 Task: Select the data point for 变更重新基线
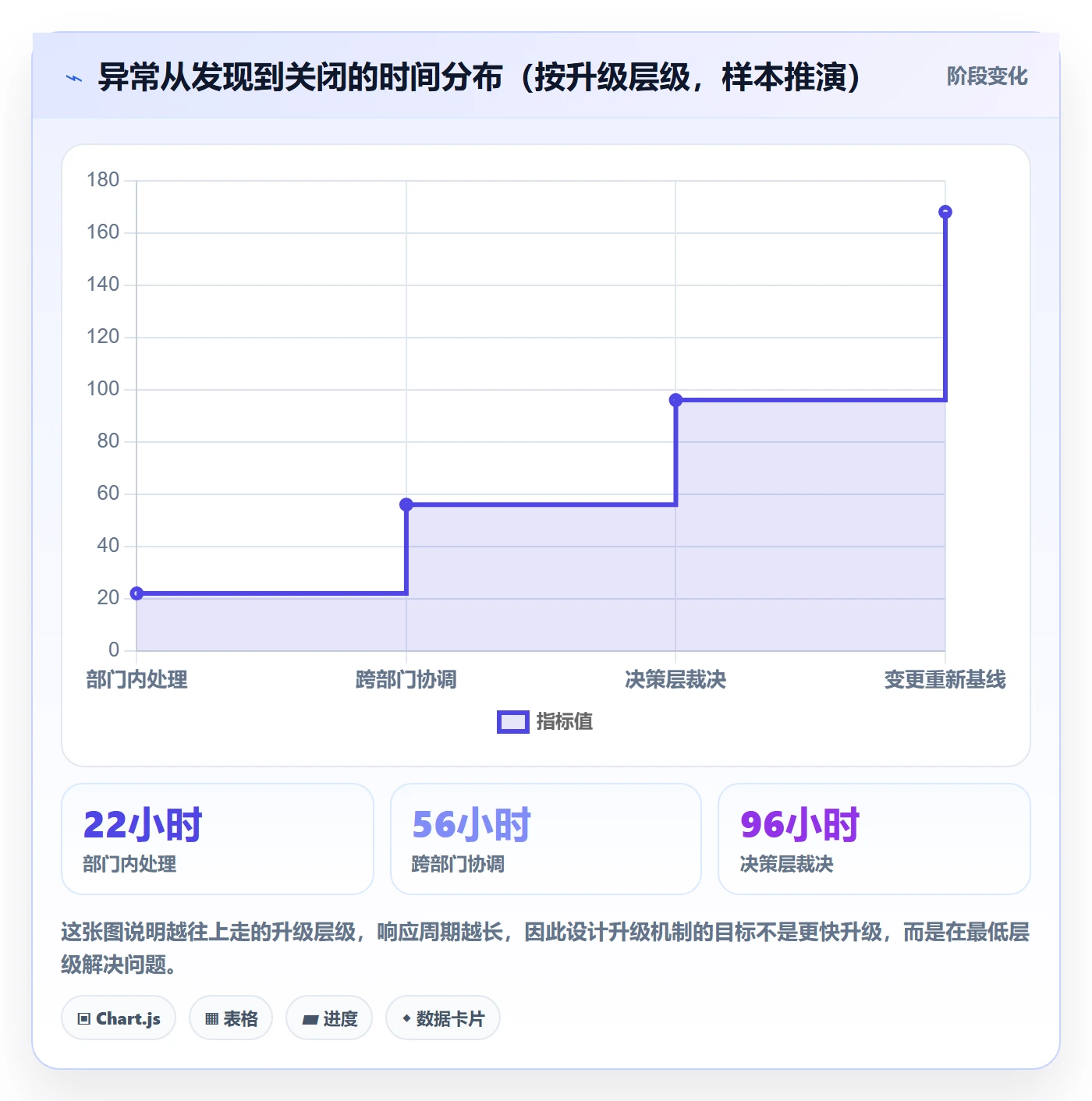945,212
